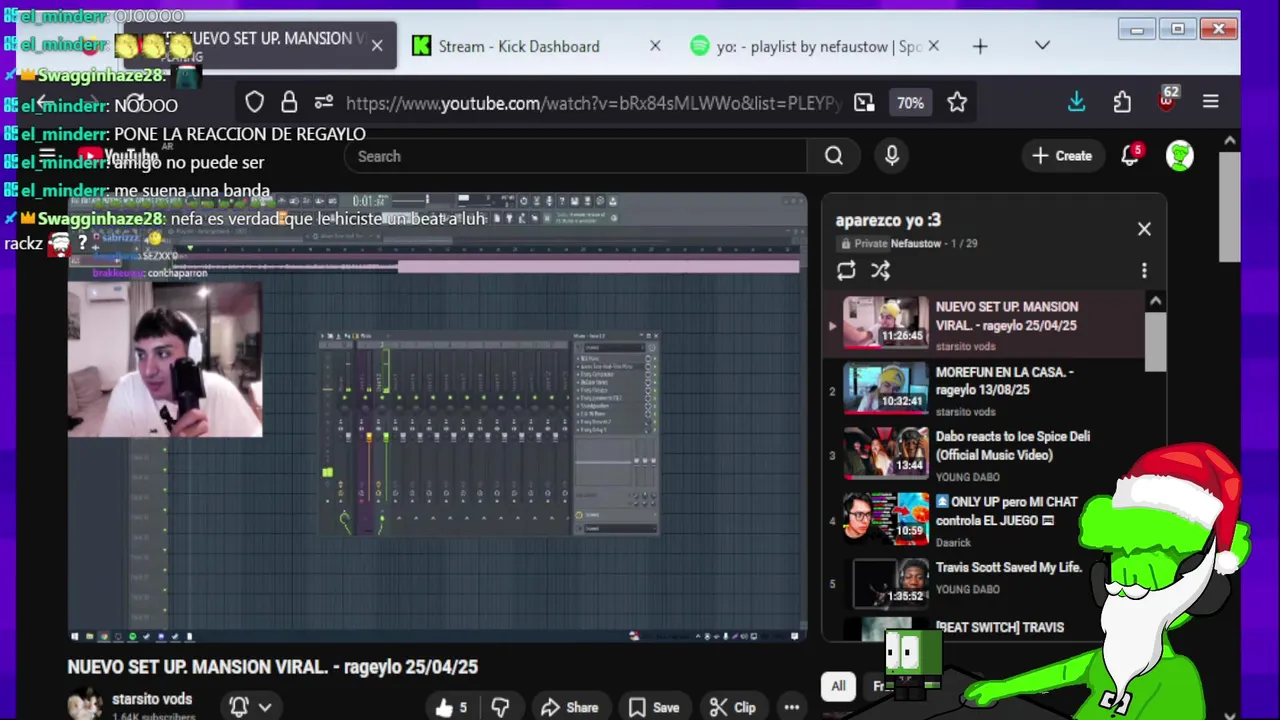This screenshot has height=720, width=1280.
Task: Collapse playlist with the up chevron
Action: [1155, 300]
